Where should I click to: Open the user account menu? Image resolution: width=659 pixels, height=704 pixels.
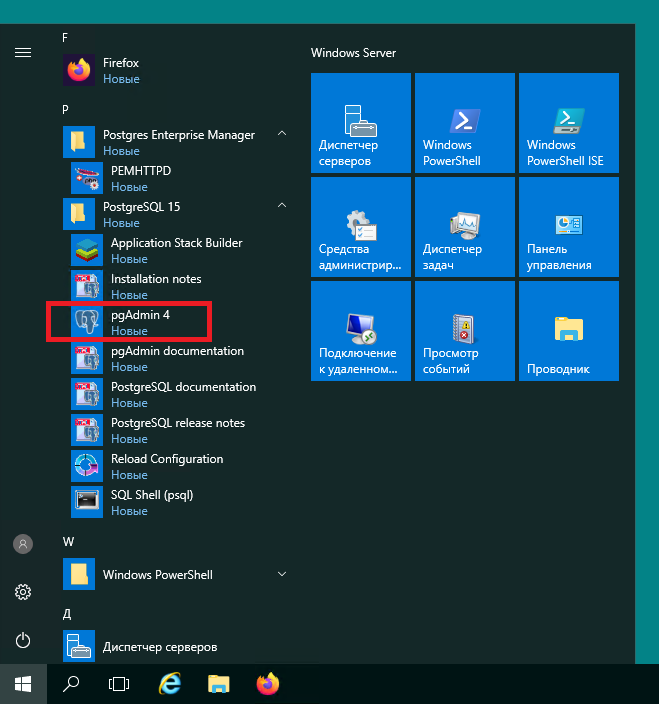23,544
